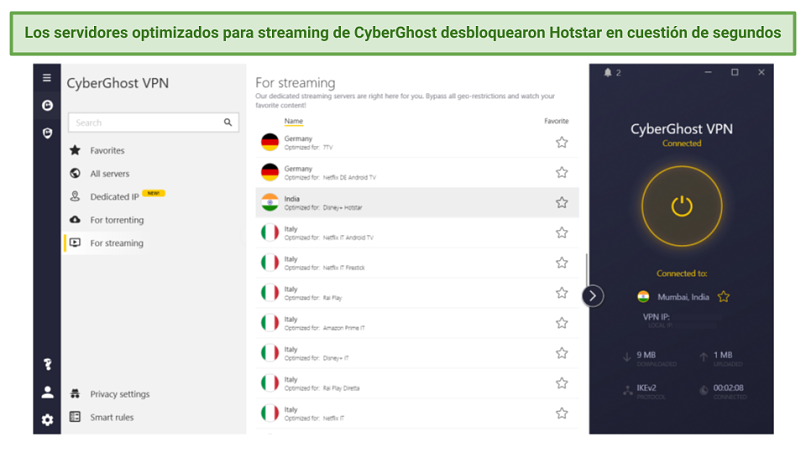Viewport: 806px width, 453px height.
Task: Sort the server list by Name column
Action: [294, 121]
